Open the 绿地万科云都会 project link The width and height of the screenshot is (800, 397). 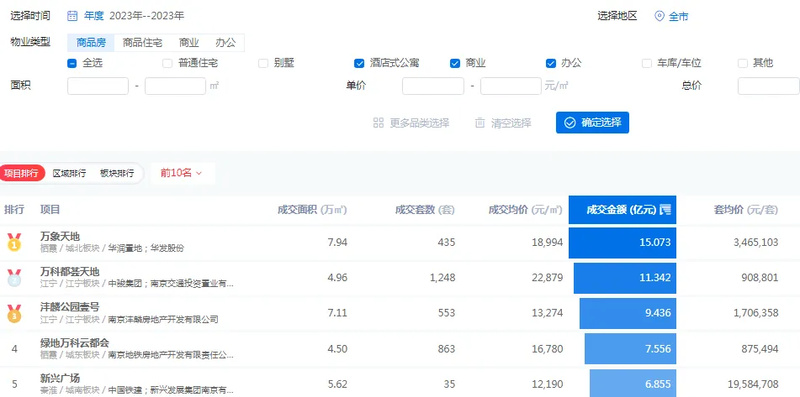click(74, 343)
